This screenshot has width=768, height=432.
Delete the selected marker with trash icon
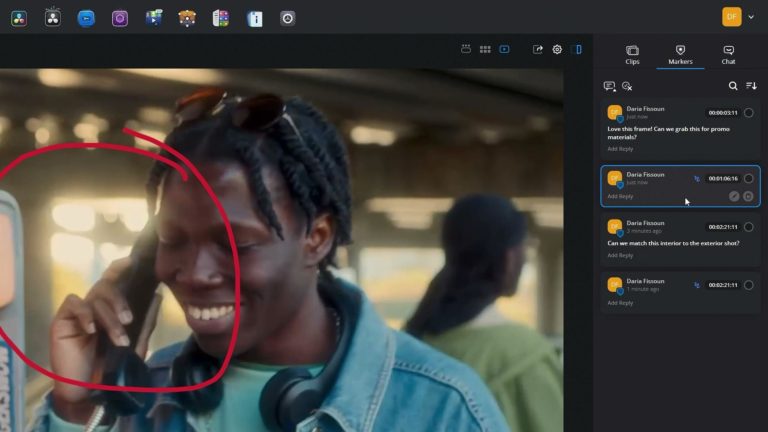pyautogui.click(x=748, y=196)
